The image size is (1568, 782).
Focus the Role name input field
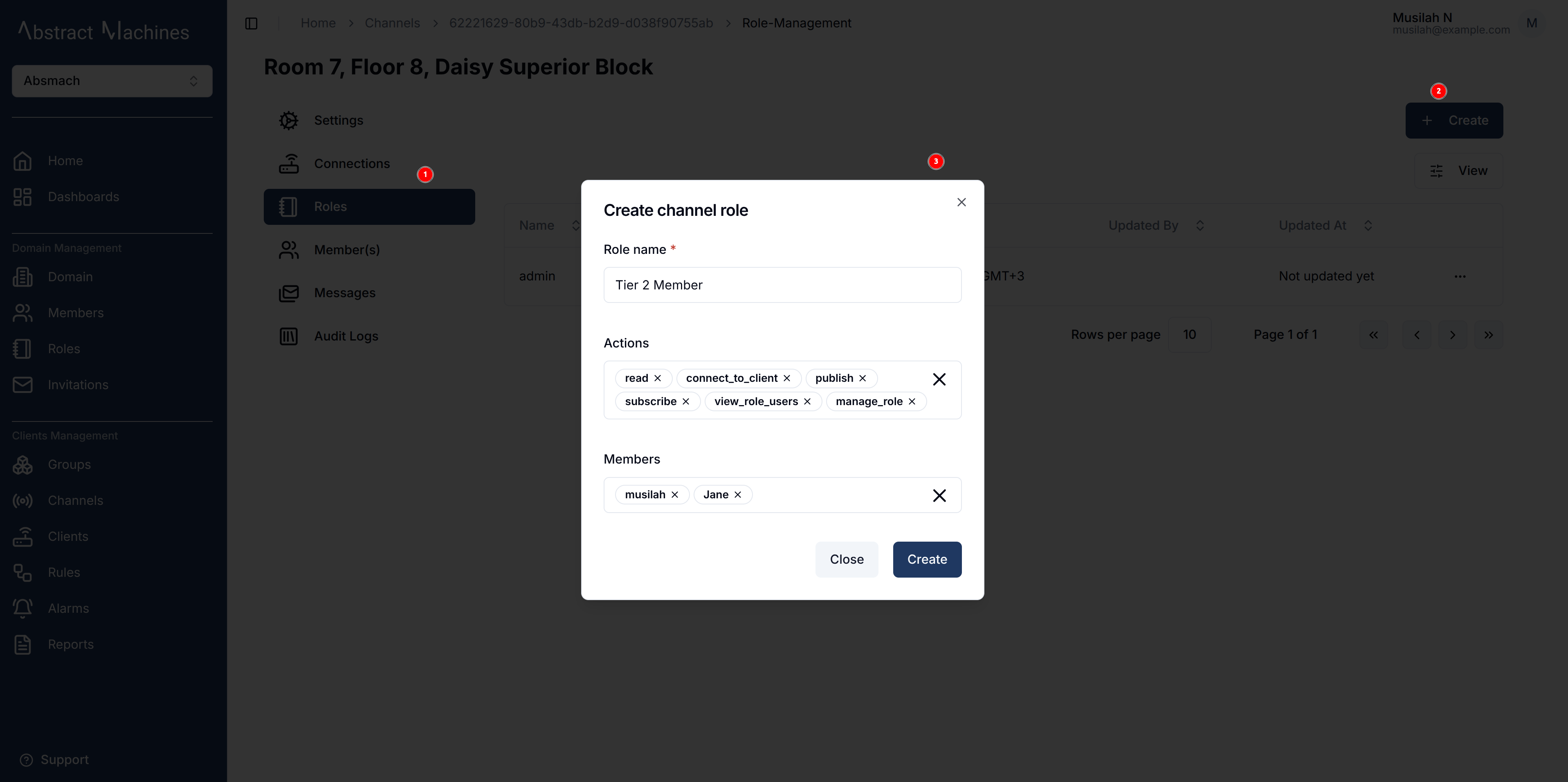tap(782, 285)
